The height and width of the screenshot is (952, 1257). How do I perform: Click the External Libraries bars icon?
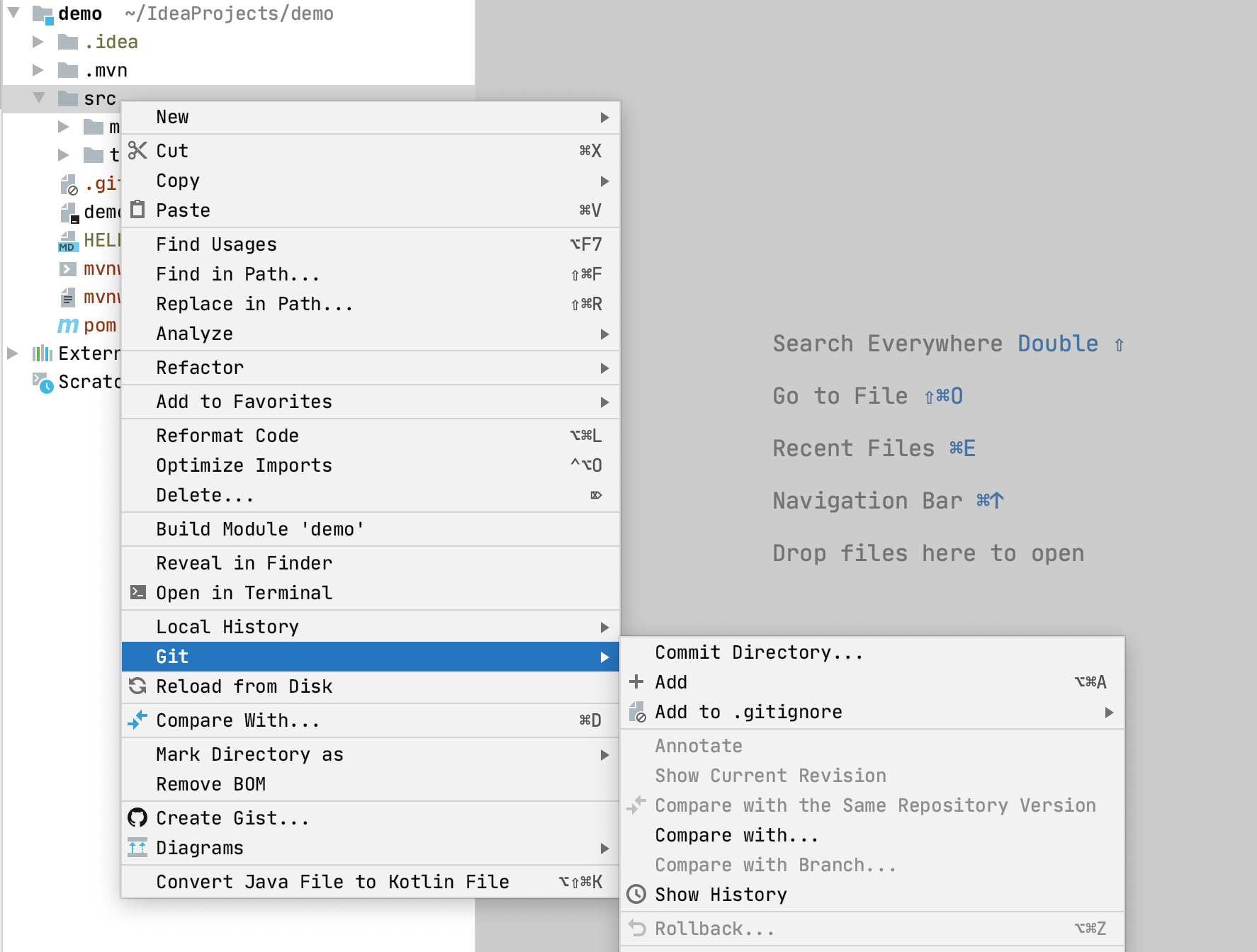[43, 353]
